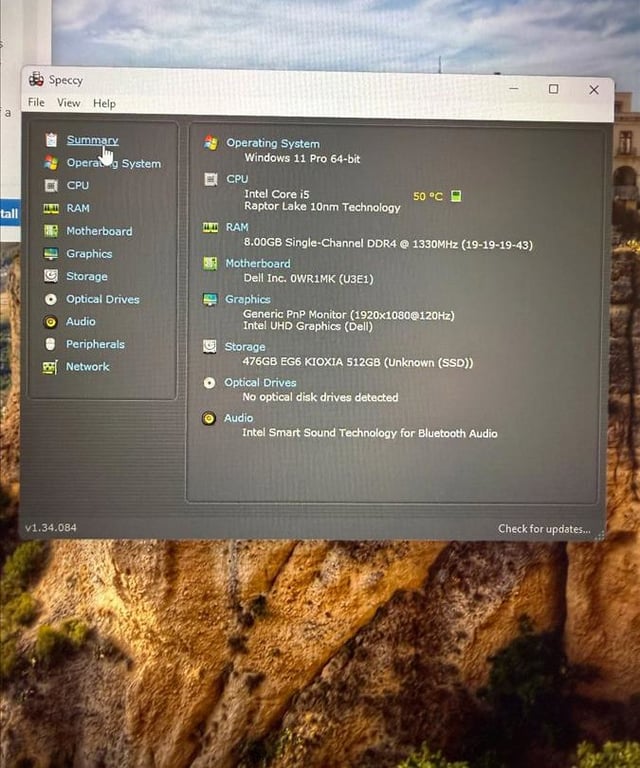Screen dimensions: 640x768
Task: Click the Storage icon in summary panel
Action: (x=210, y=346)
